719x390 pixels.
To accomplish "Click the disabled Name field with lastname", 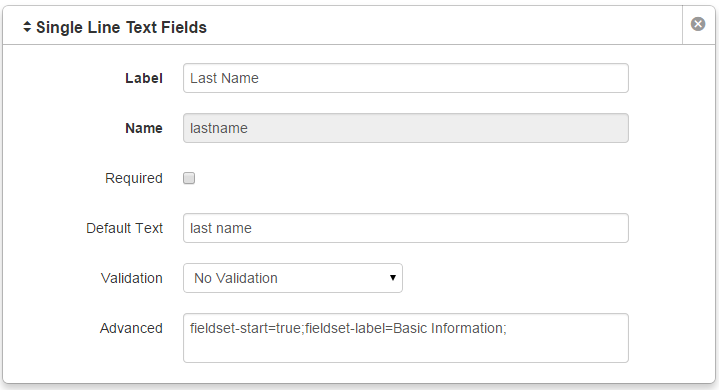I will click(x=406, y=128).
